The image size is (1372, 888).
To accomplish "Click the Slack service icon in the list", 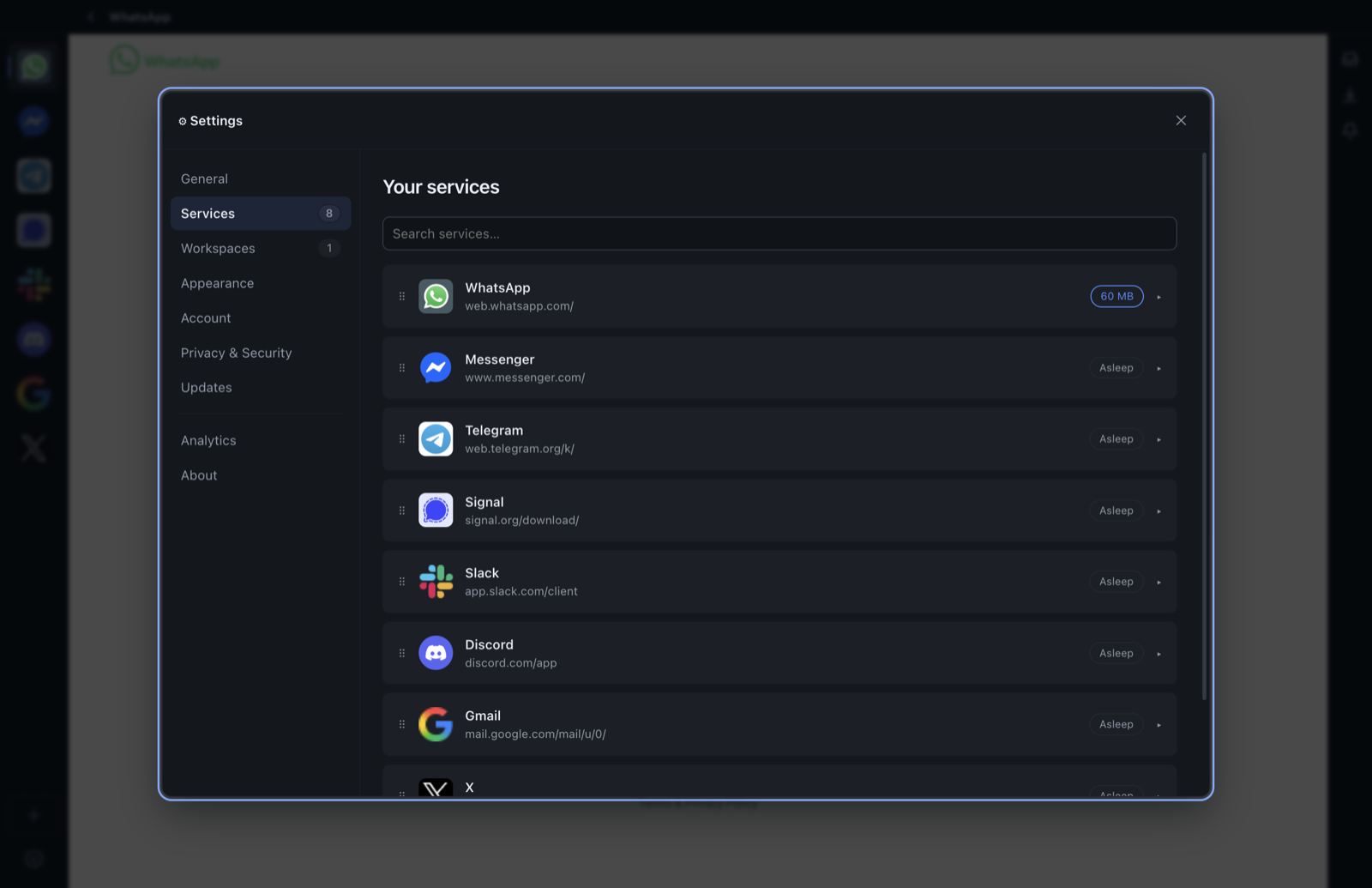I will click(x=436, y=582).
